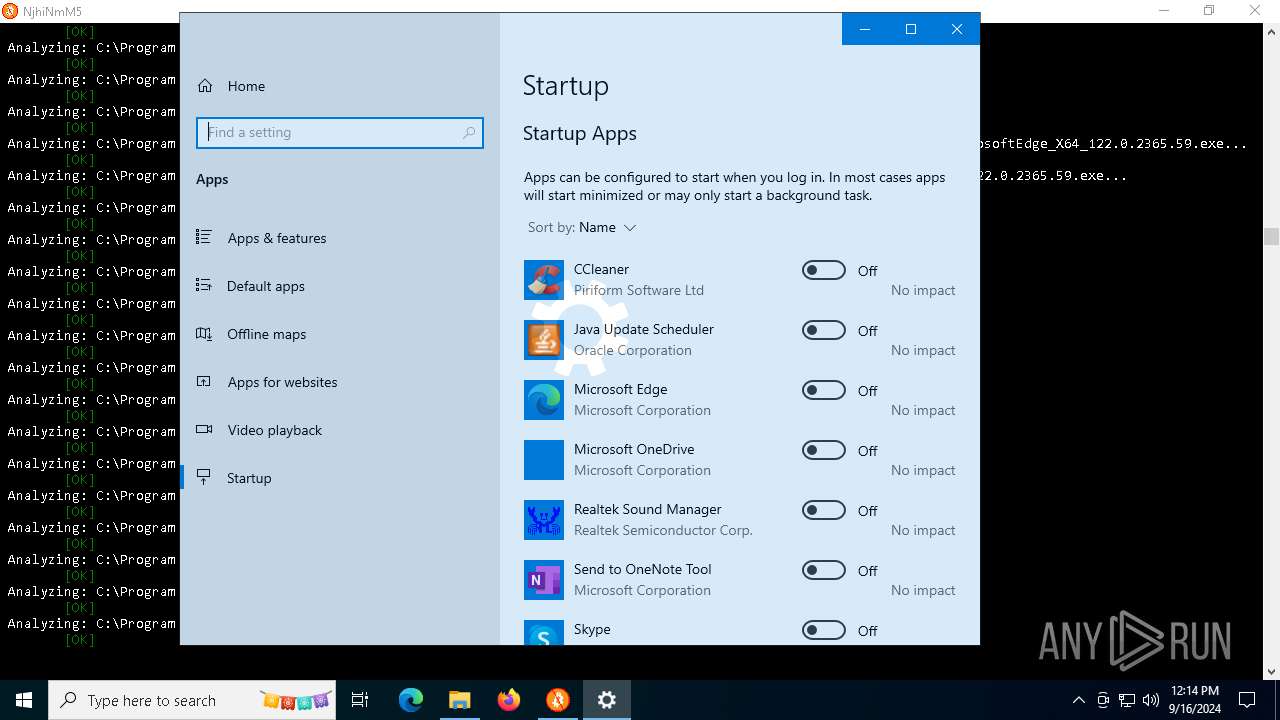1280x720 pixels.
Task: Toggle Java Update Scheduler startup switch
Action: point(824,330)
